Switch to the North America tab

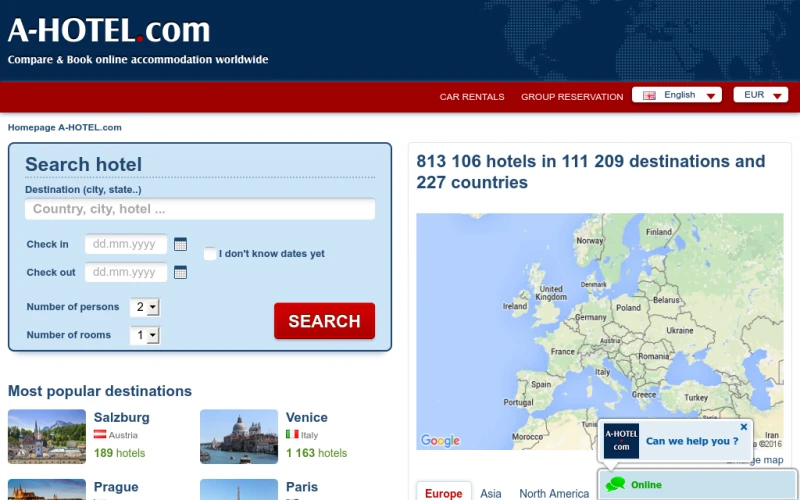click(554, 493)
